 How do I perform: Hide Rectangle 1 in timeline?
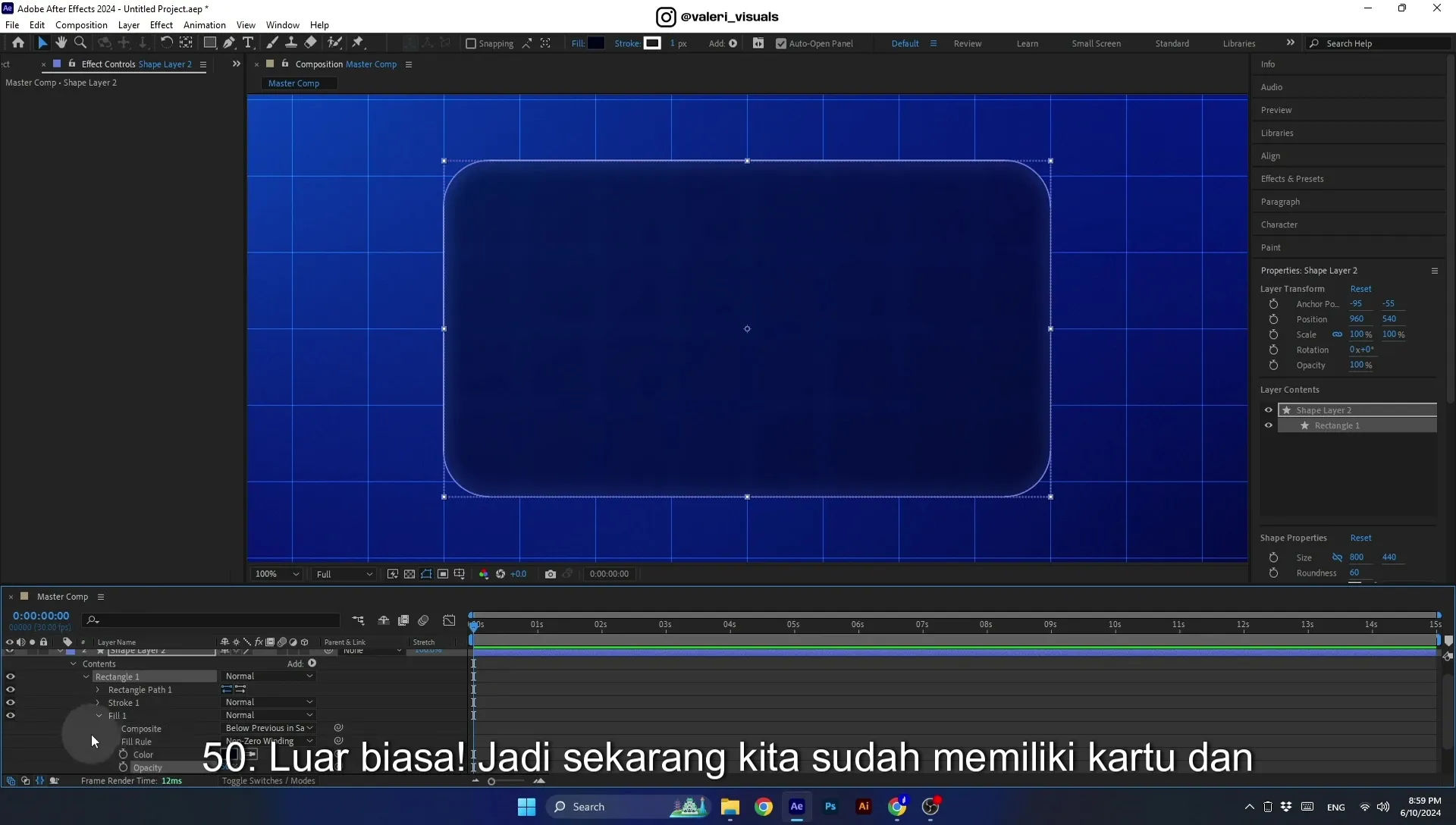tap(11, 676)
